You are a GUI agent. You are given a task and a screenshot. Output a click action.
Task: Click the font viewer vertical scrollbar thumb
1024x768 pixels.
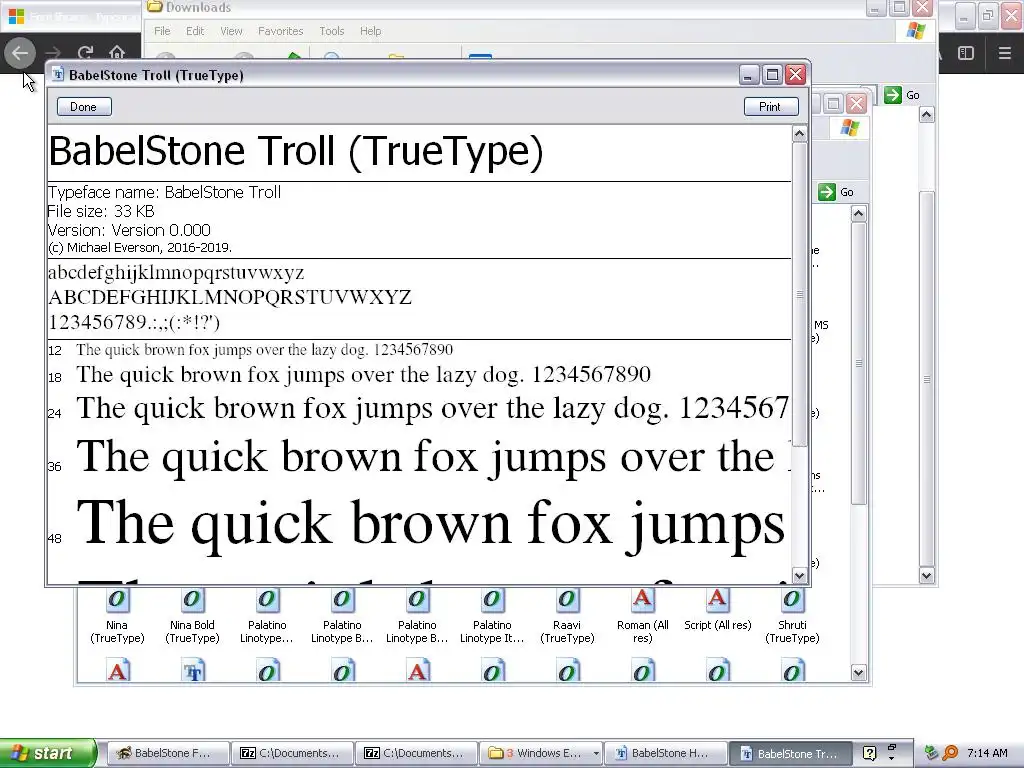pos(799,294)
